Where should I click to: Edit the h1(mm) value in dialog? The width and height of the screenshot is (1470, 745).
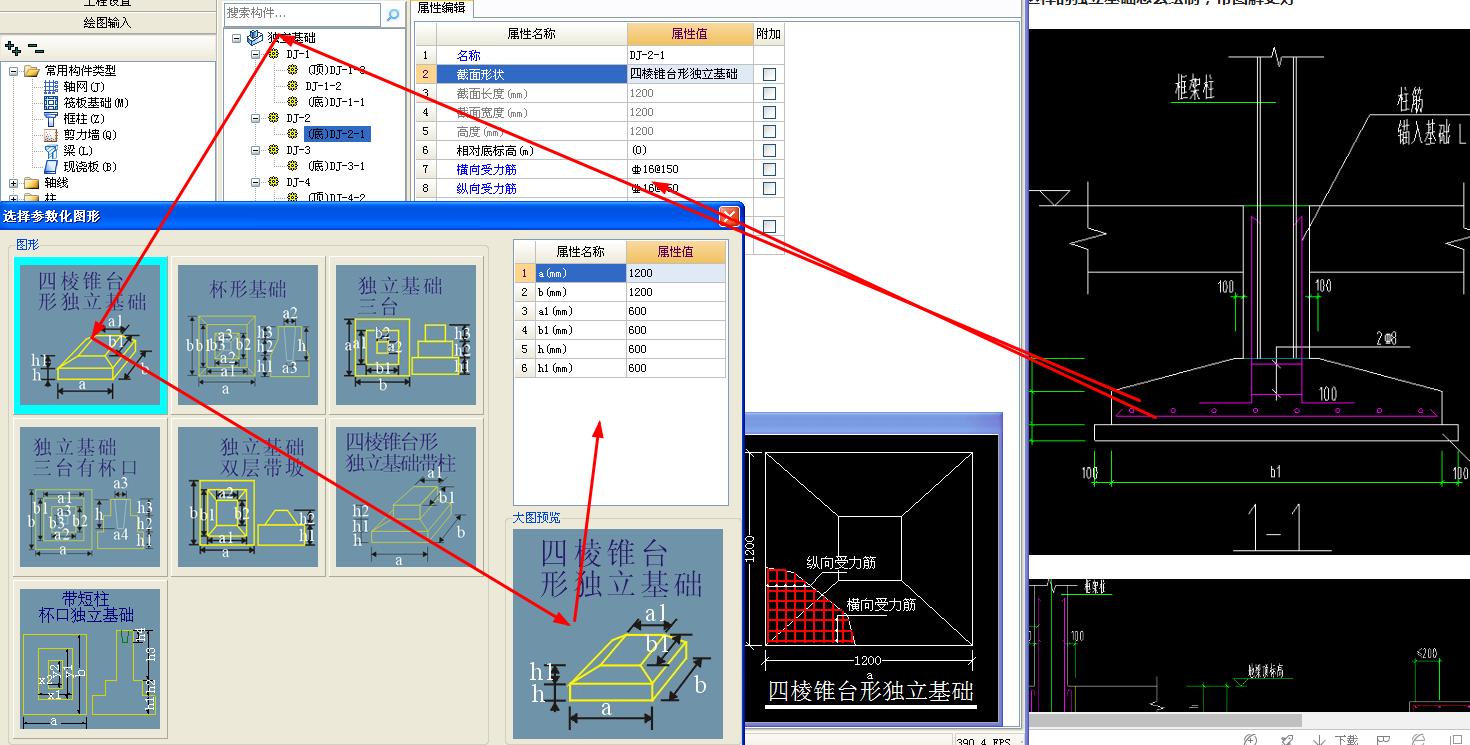tap(675, 368)
